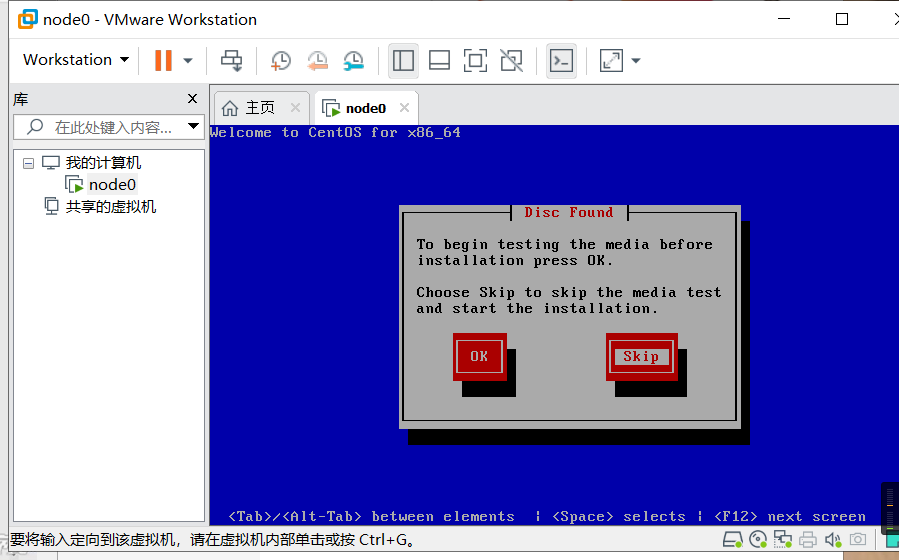
Task: Open the library search filter dropdown
Action: point(193,126)
